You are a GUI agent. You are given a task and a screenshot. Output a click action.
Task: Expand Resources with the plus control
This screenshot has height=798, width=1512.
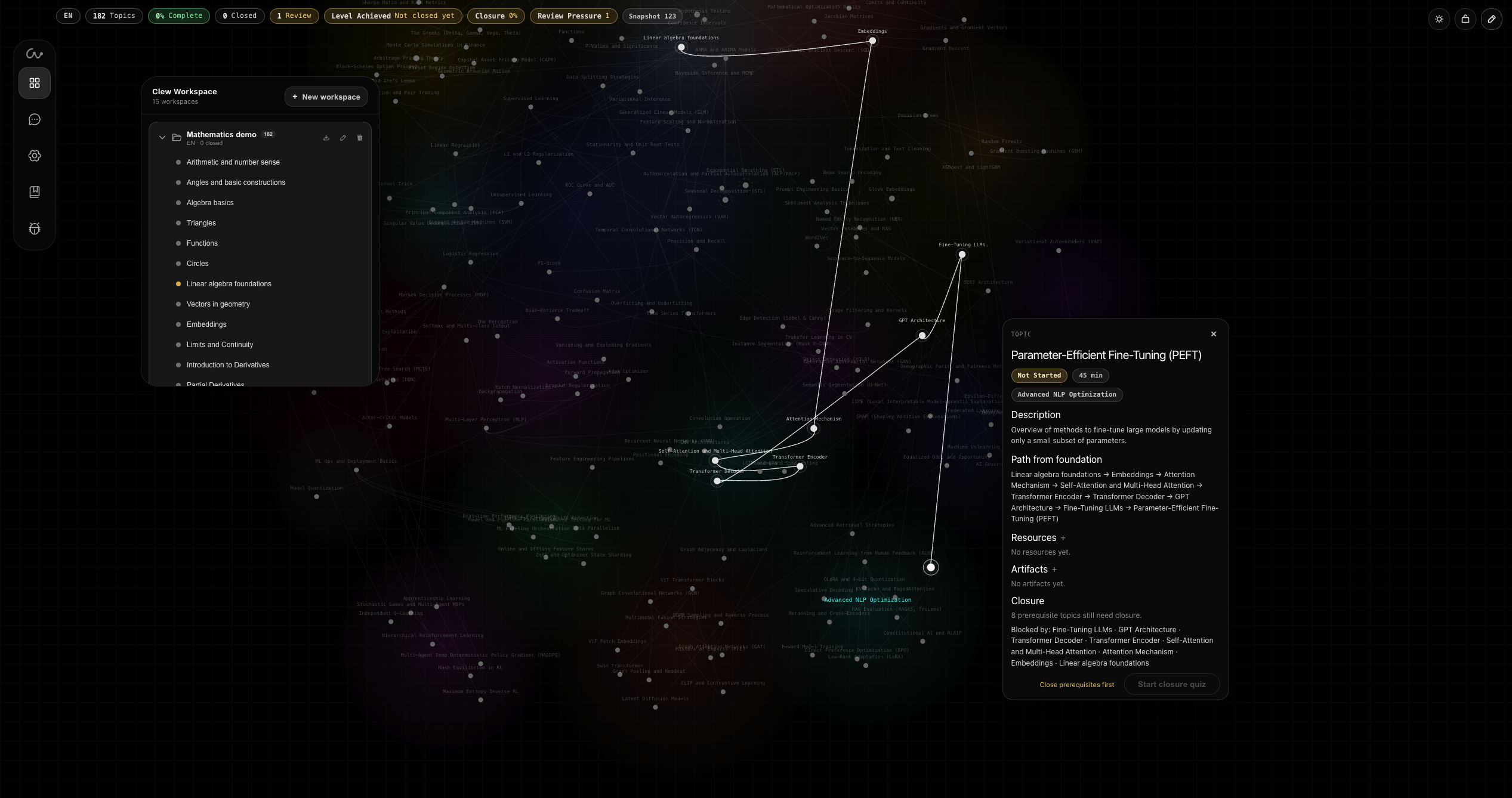click(x=1063, y=538)
